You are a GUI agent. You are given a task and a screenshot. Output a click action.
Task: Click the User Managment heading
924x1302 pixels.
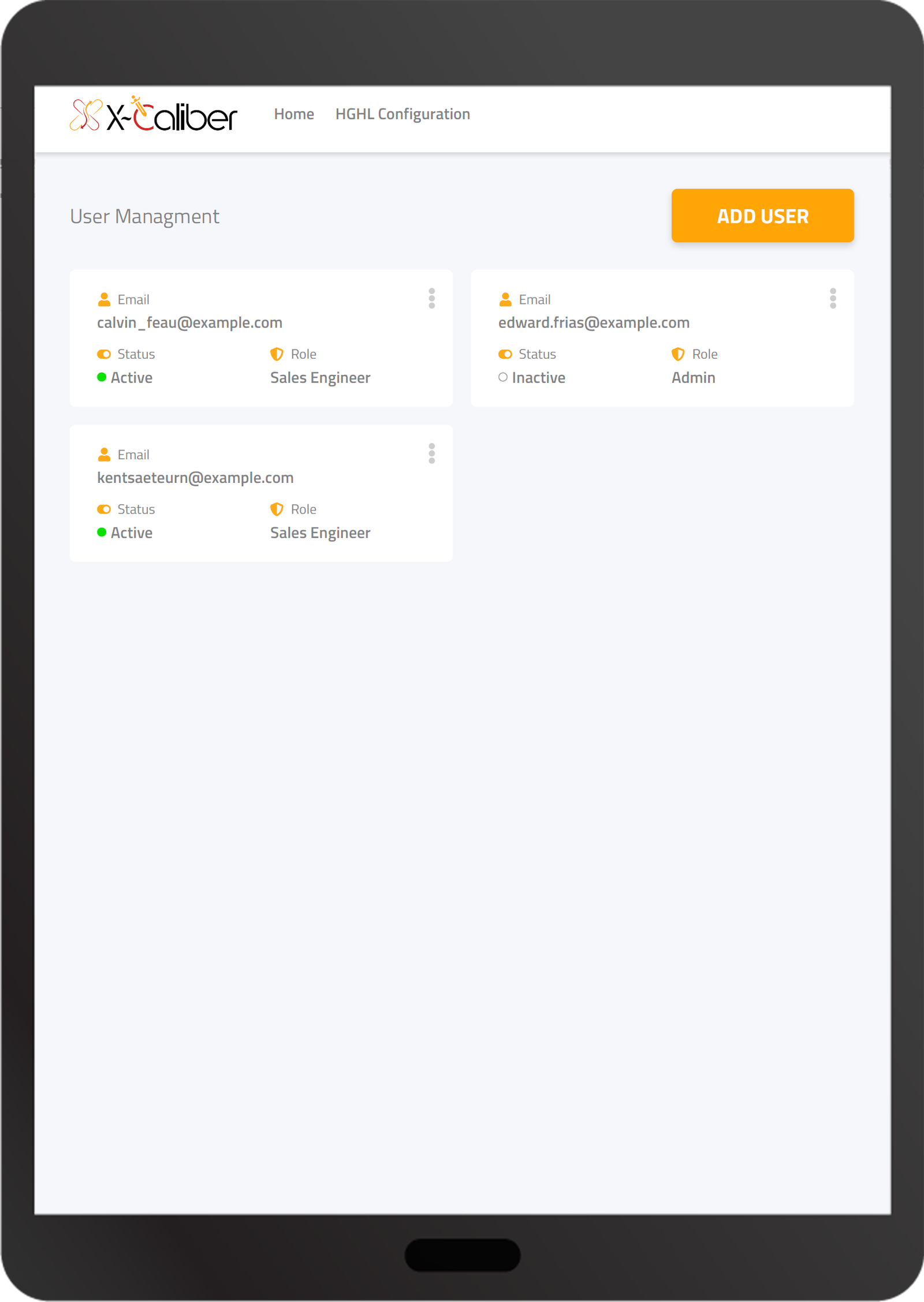point(144,216)
